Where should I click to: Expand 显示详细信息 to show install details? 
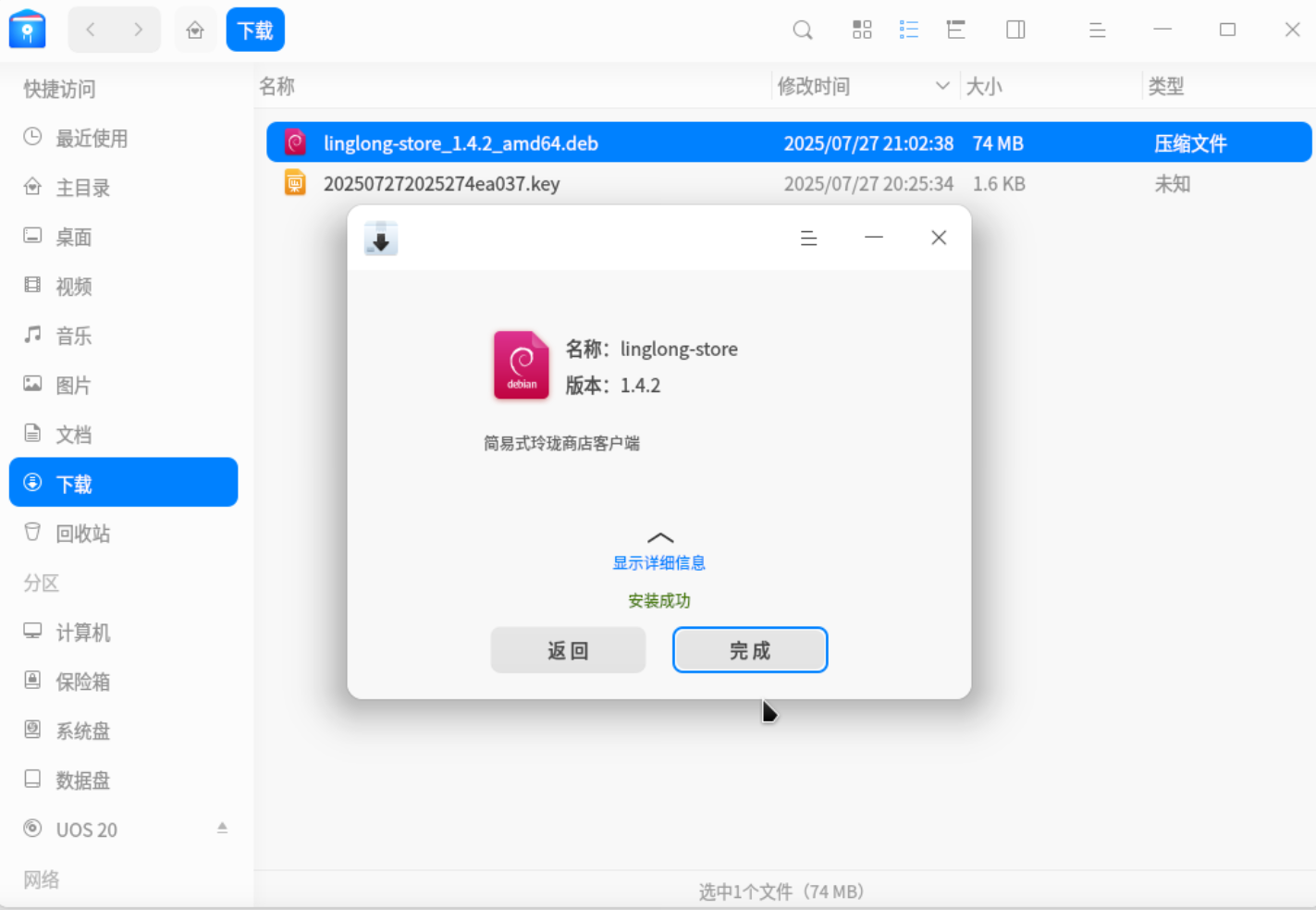658,561
